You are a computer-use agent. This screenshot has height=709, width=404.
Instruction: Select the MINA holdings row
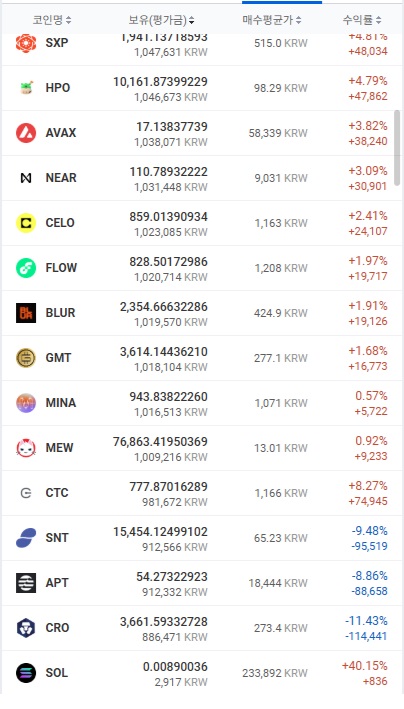pyautogui.click(x=202, y=403)
